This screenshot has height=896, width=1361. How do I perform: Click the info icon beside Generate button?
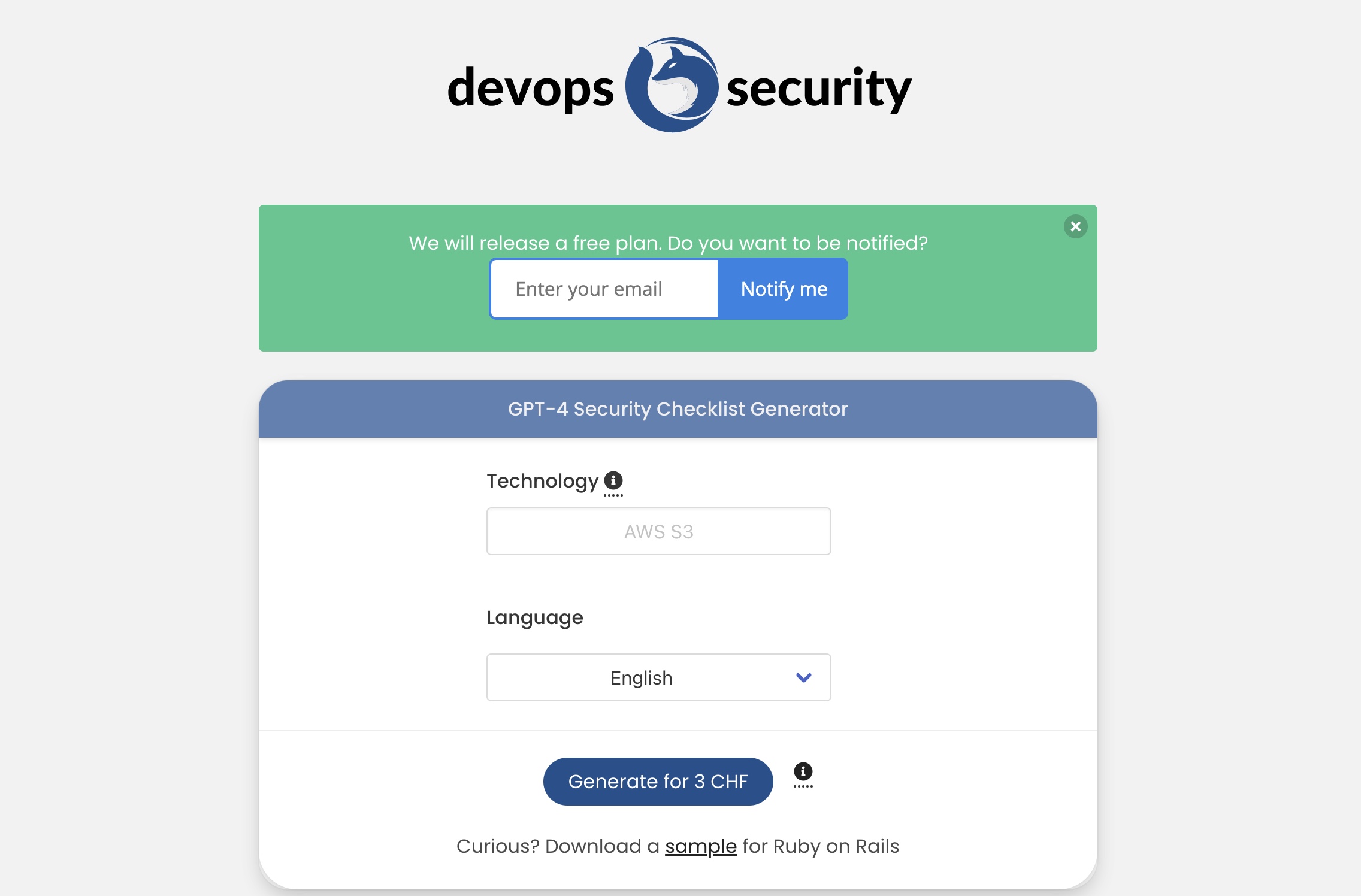[x=803, y=771]
